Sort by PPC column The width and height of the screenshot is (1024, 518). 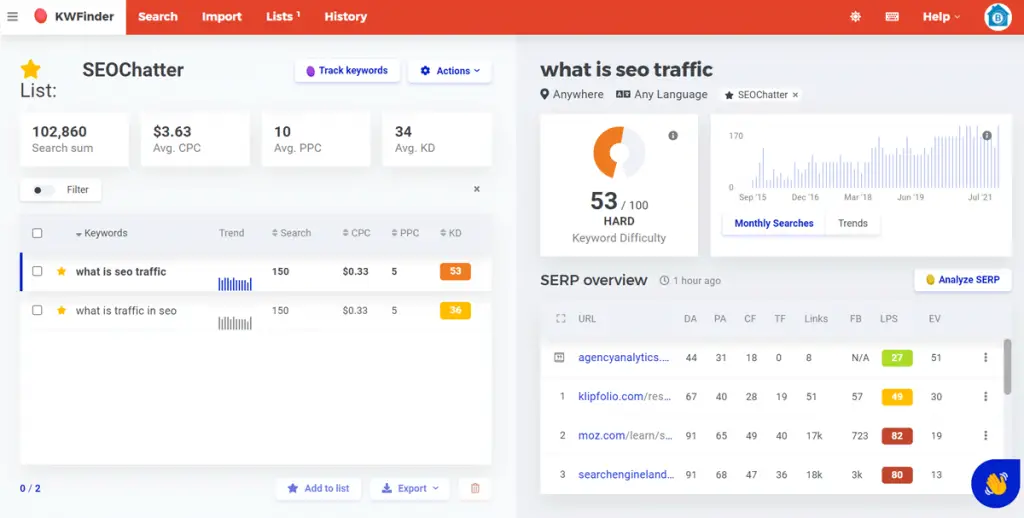pyautogui.click(x=405, y=233)
